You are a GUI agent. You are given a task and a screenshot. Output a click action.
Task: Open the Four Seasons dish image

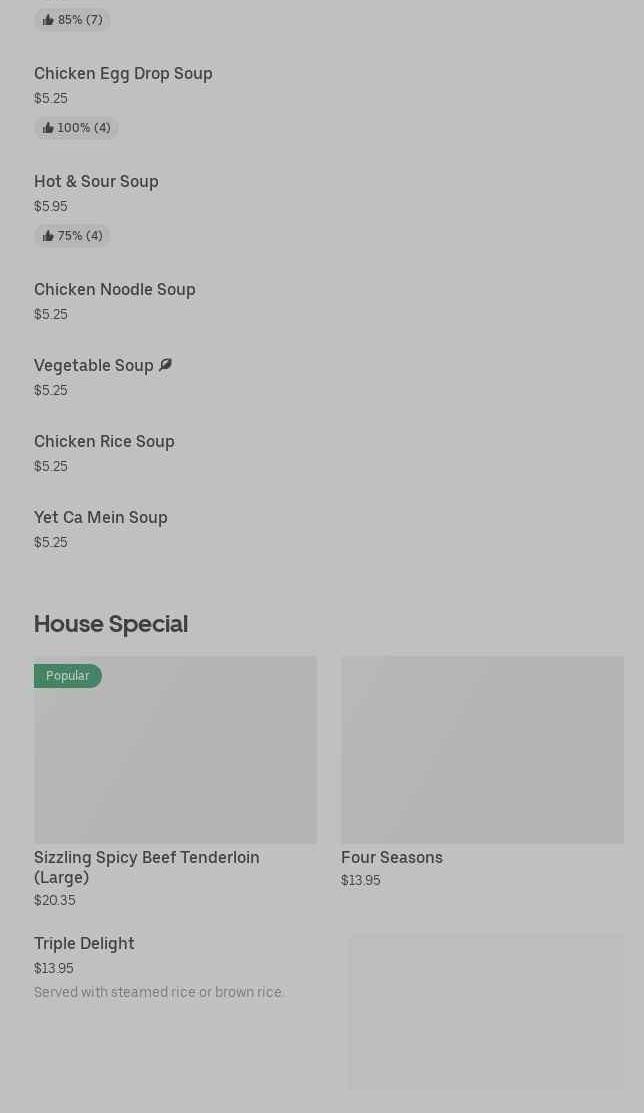482,750
